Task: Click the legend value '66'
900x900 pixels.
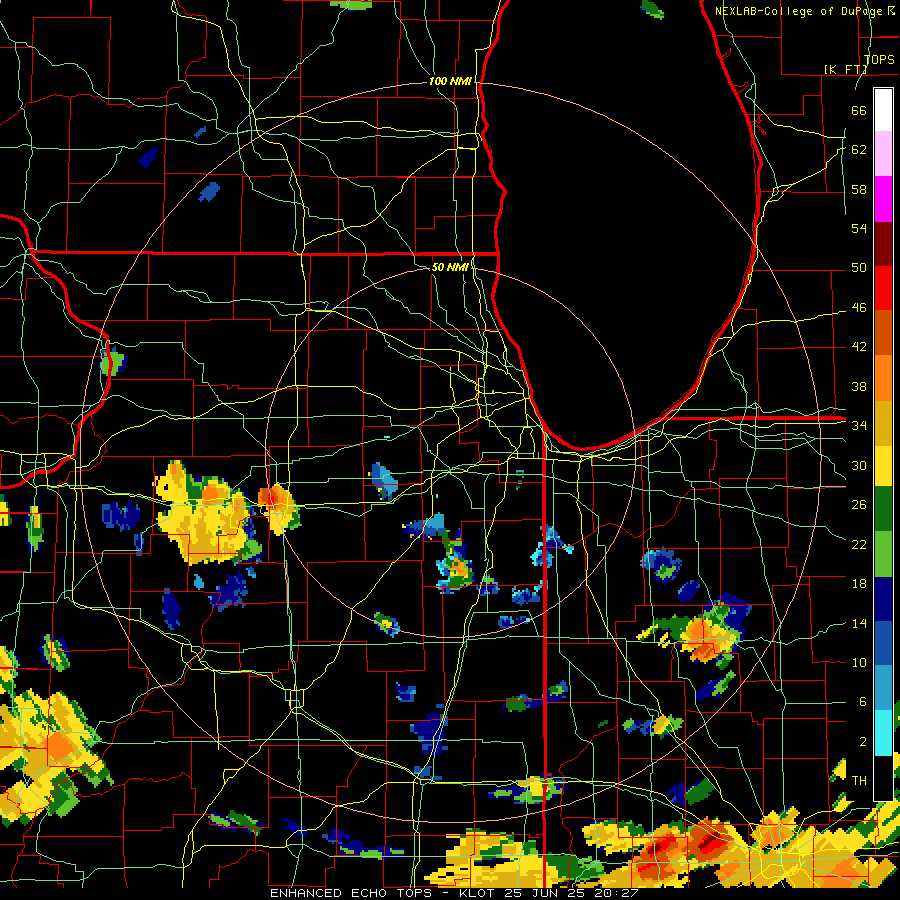Action: 859,110
